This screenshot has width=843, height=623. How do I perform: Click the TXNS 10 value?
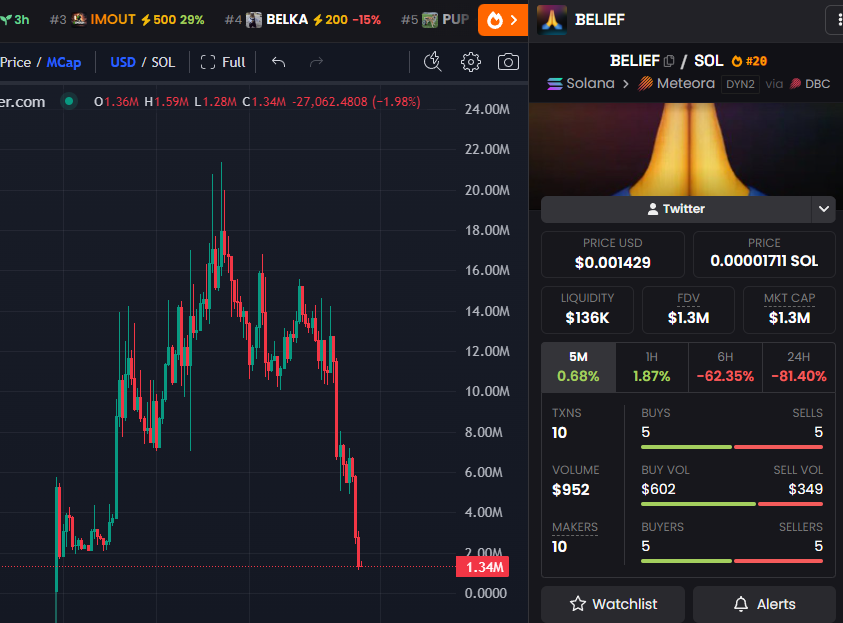(x=559, y=433)
